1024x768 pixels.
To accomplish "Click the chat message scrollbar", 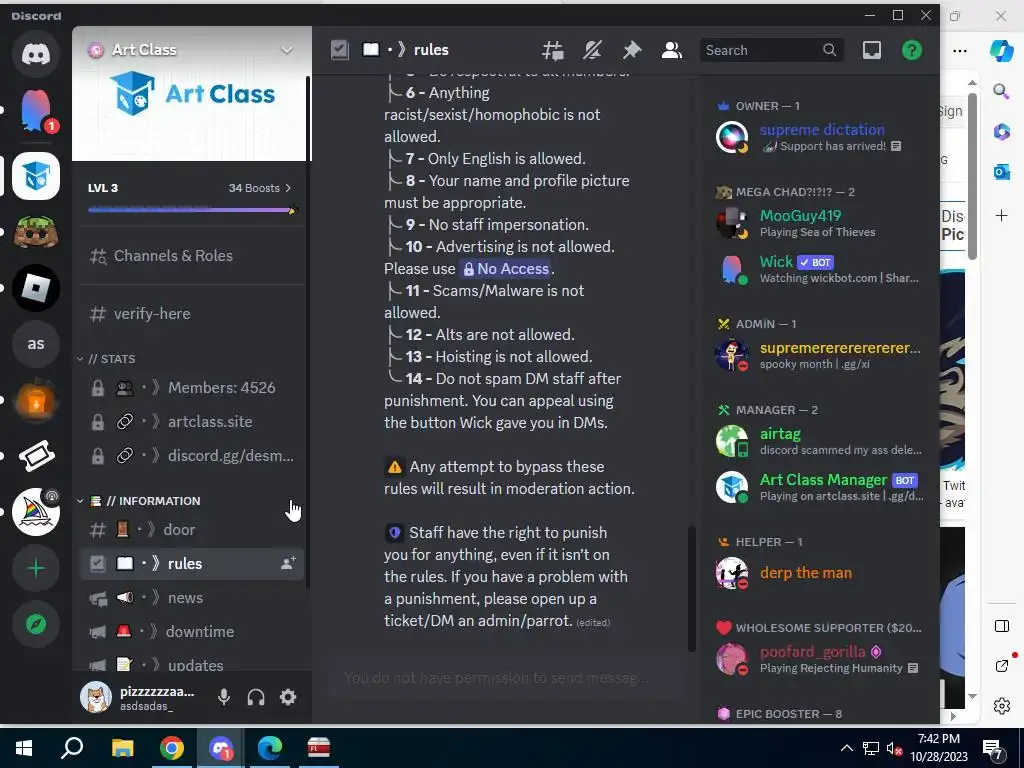I will [691, 588].
